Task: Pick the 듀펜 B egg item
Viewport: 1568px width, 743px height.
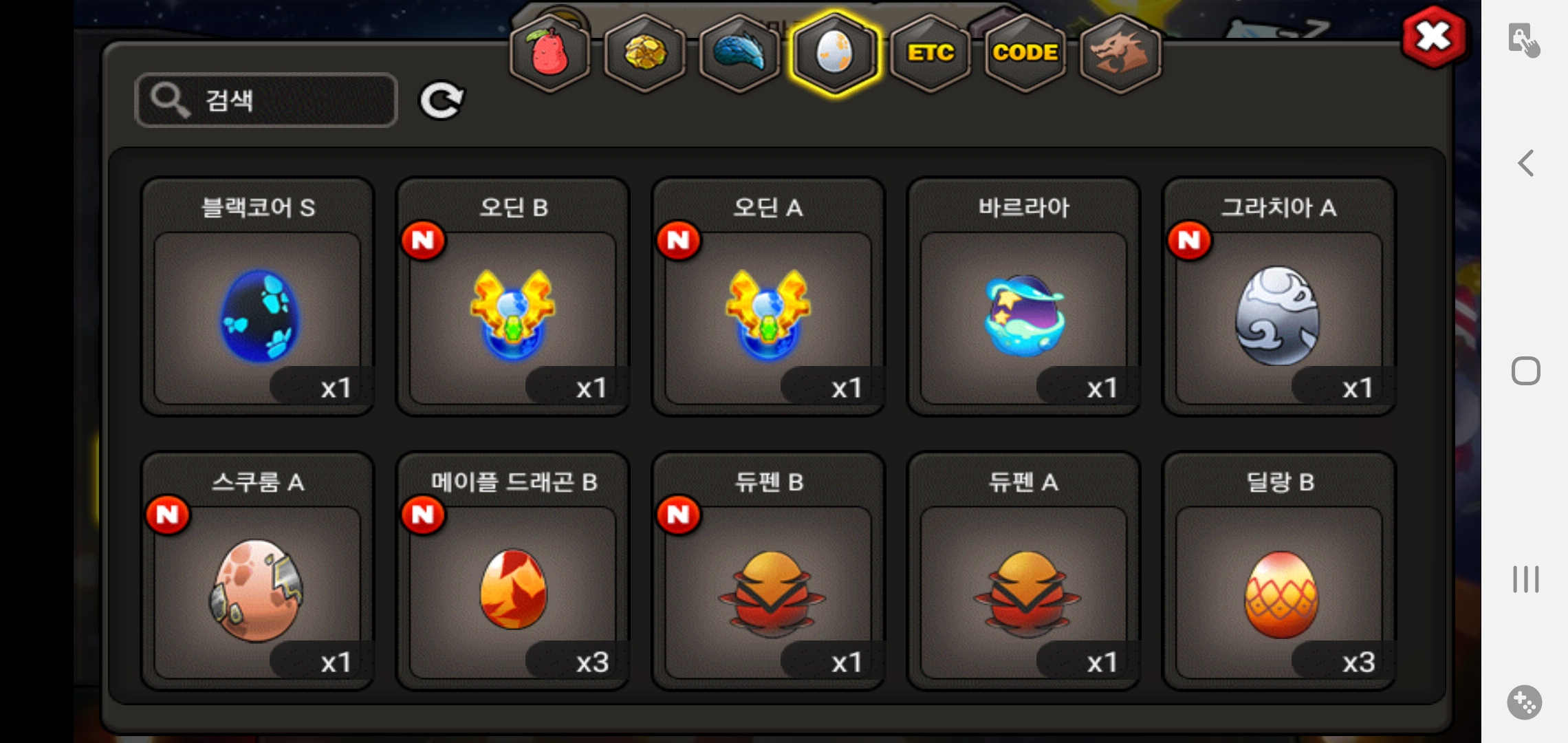Action: pos(768,571)
